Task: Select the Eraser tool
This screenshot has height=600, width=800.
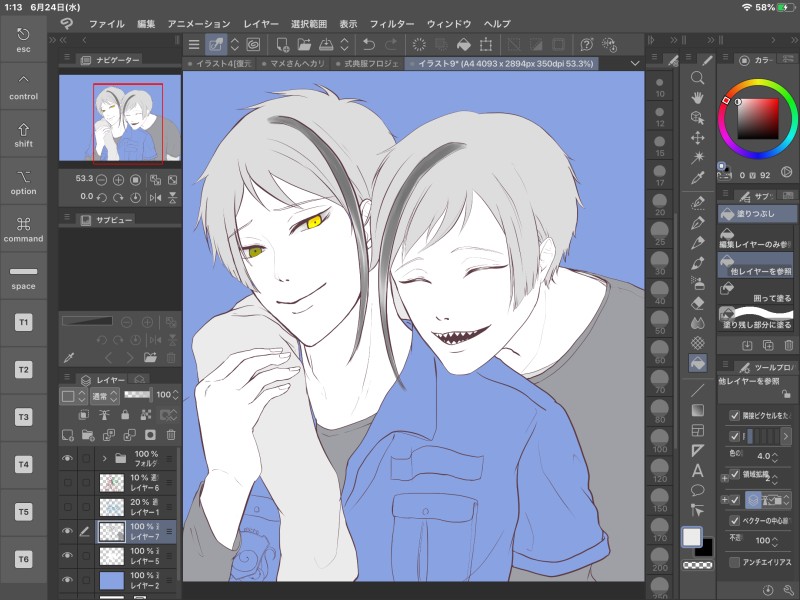Action: 697,303
